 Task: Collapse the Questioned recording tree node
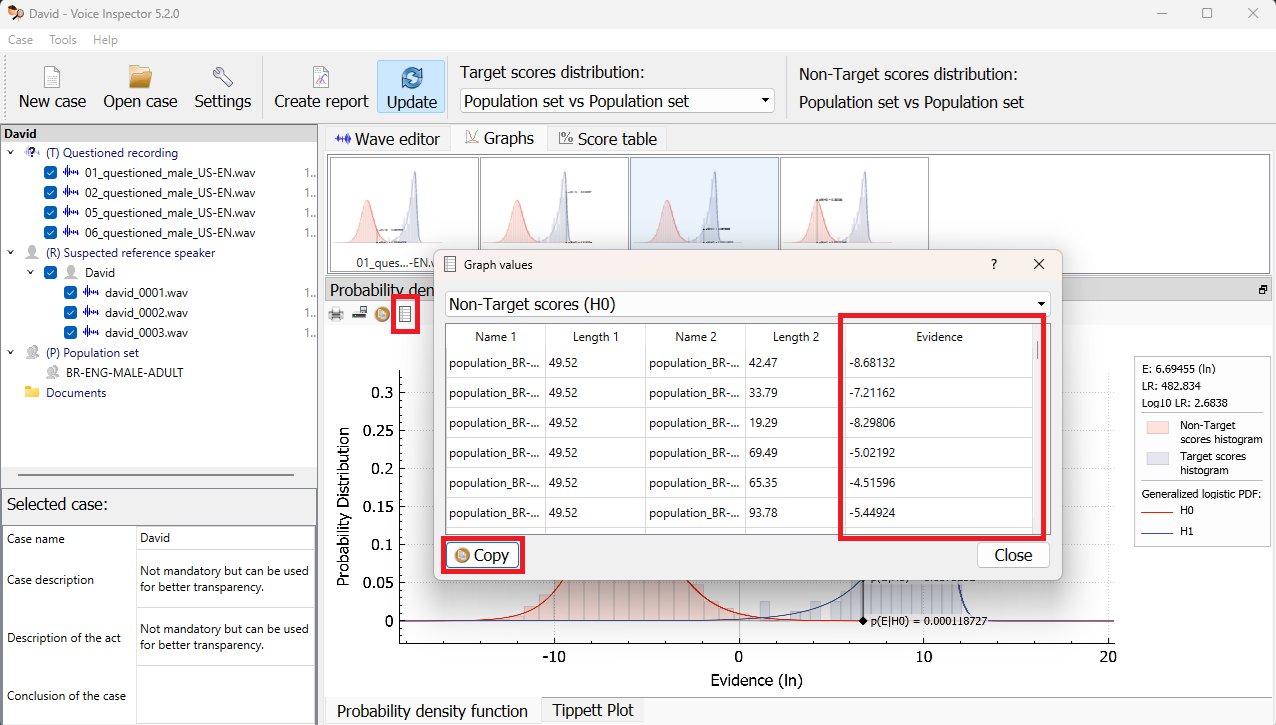coord(11,153)
